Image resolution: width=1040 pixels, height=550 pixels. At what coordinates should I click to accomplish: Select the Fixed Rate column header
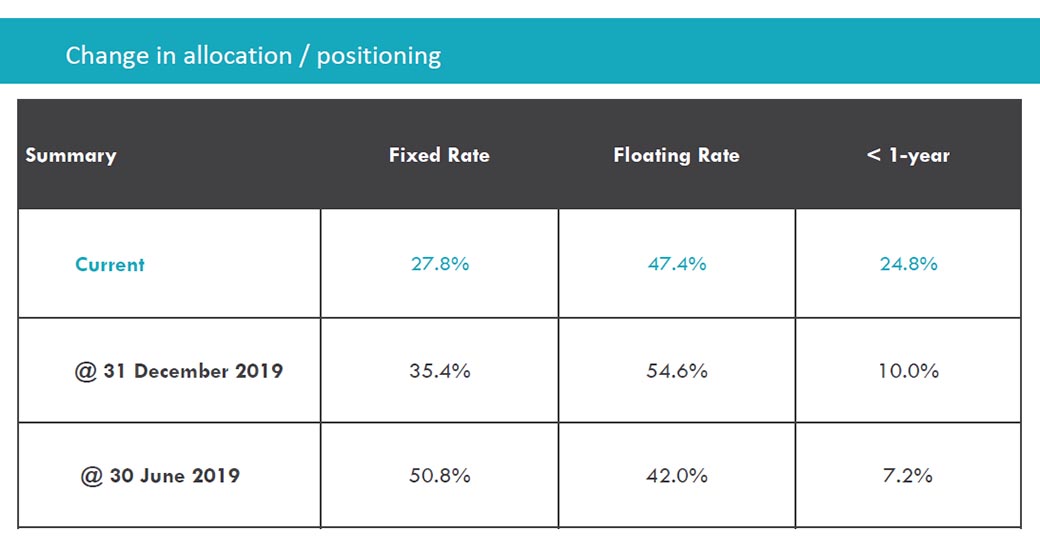(439, 155)
